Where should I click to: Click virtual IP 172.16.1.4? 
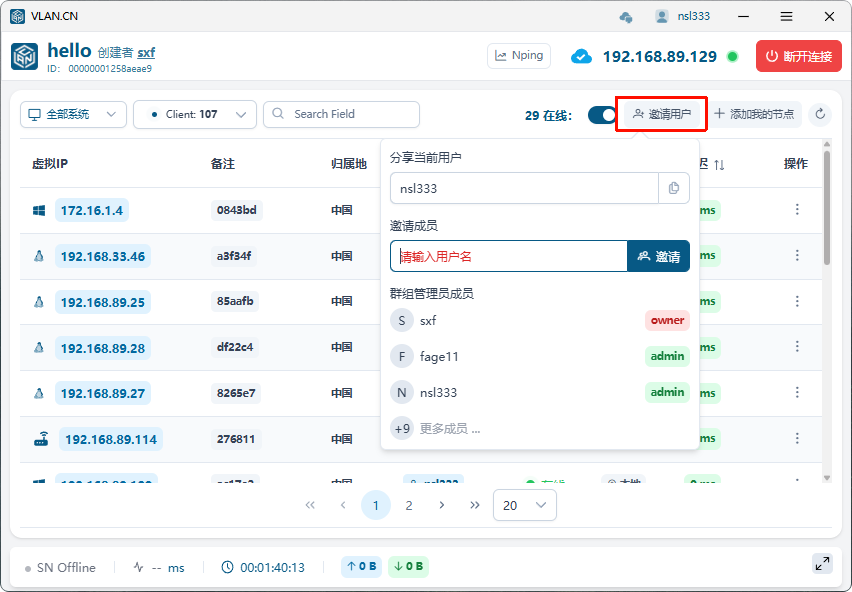(92, 210)
